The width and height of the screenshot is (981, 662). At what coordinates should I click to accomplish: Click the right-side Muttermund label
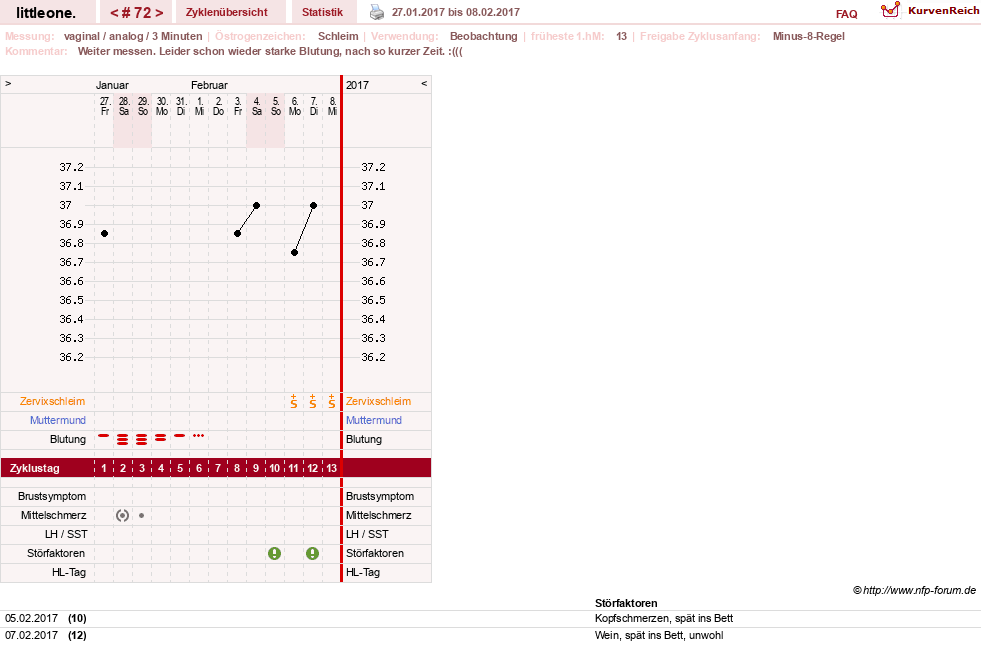(374, 420)
